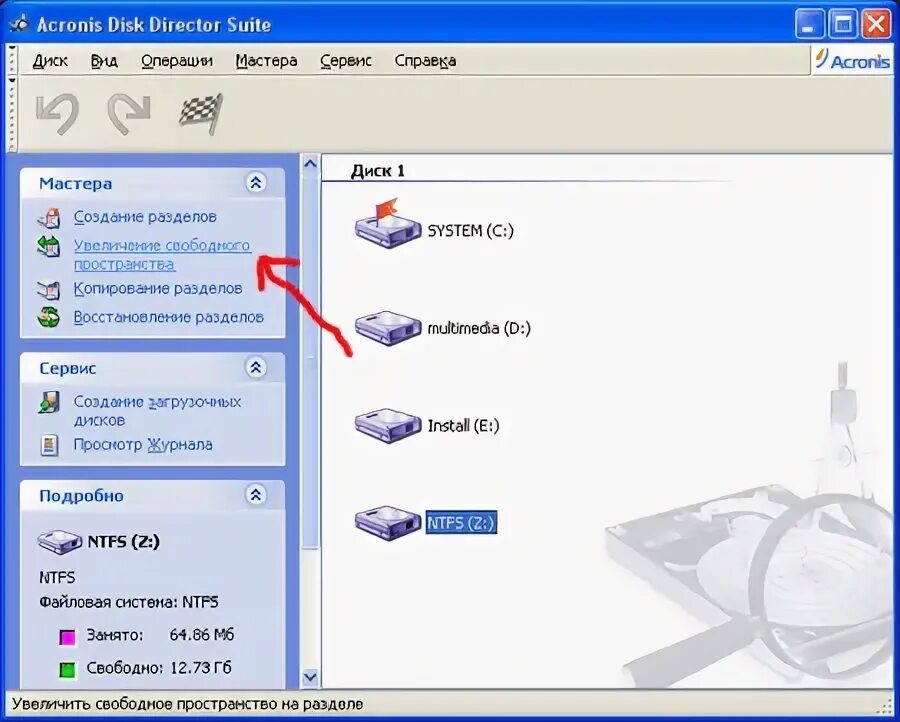Click the SYSTEM (C:) label
This screenshot has width=900, height=722.
471,231
